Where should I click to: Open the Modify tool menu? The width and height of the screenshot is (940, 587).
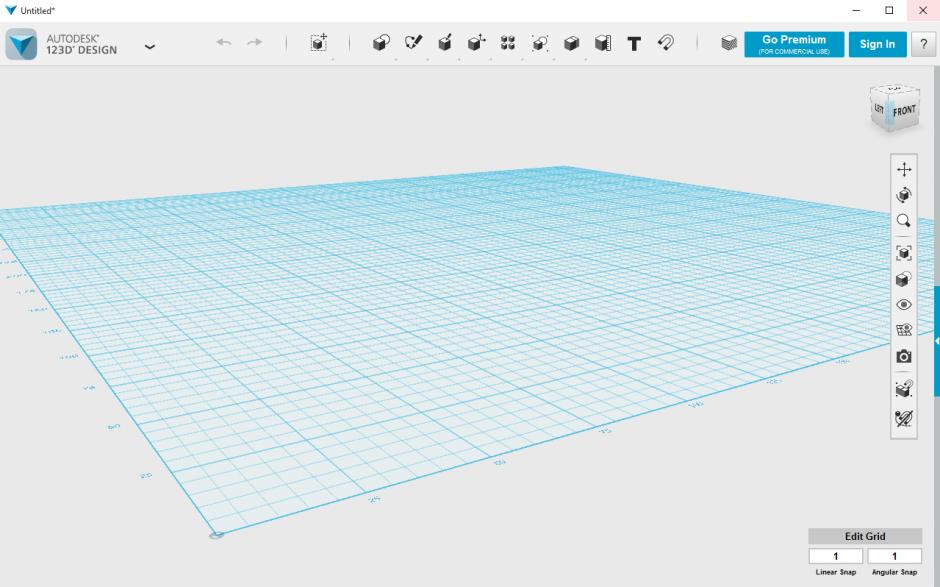pyautogui.click(x=477, y=43)
